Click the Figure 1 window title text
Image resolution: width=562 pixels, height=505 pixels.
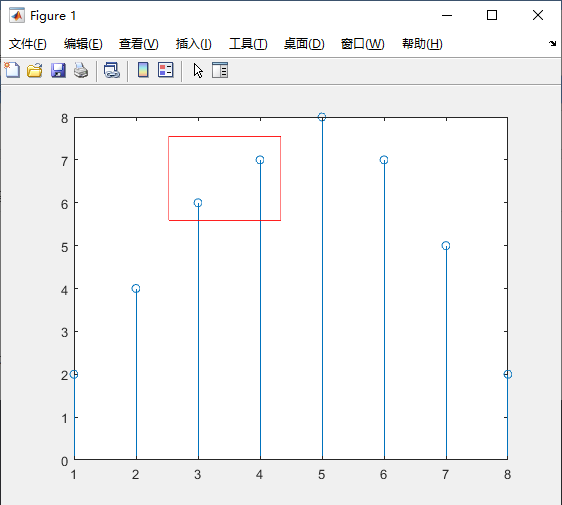[x=53, y=16]
